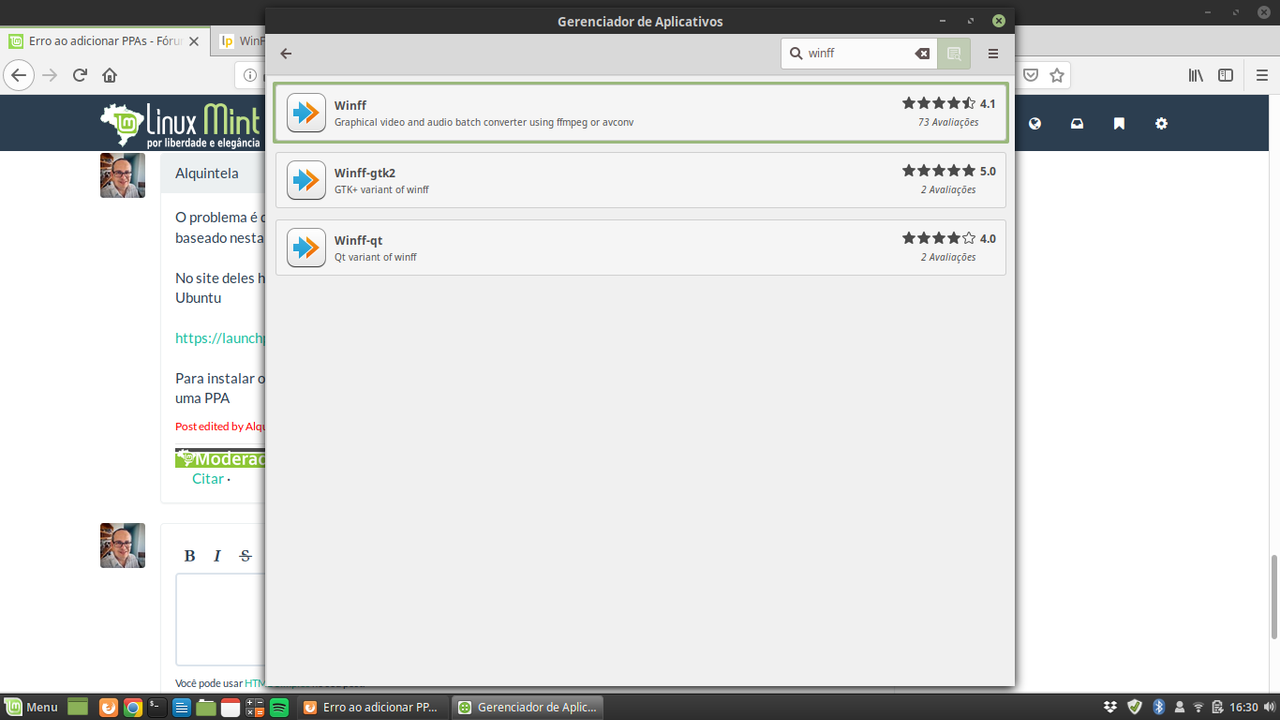Image resolution: width=1280 pixels, height=720 pixels.
Task: Click 'Qt variant of winff' description
Action: (375, 257)
